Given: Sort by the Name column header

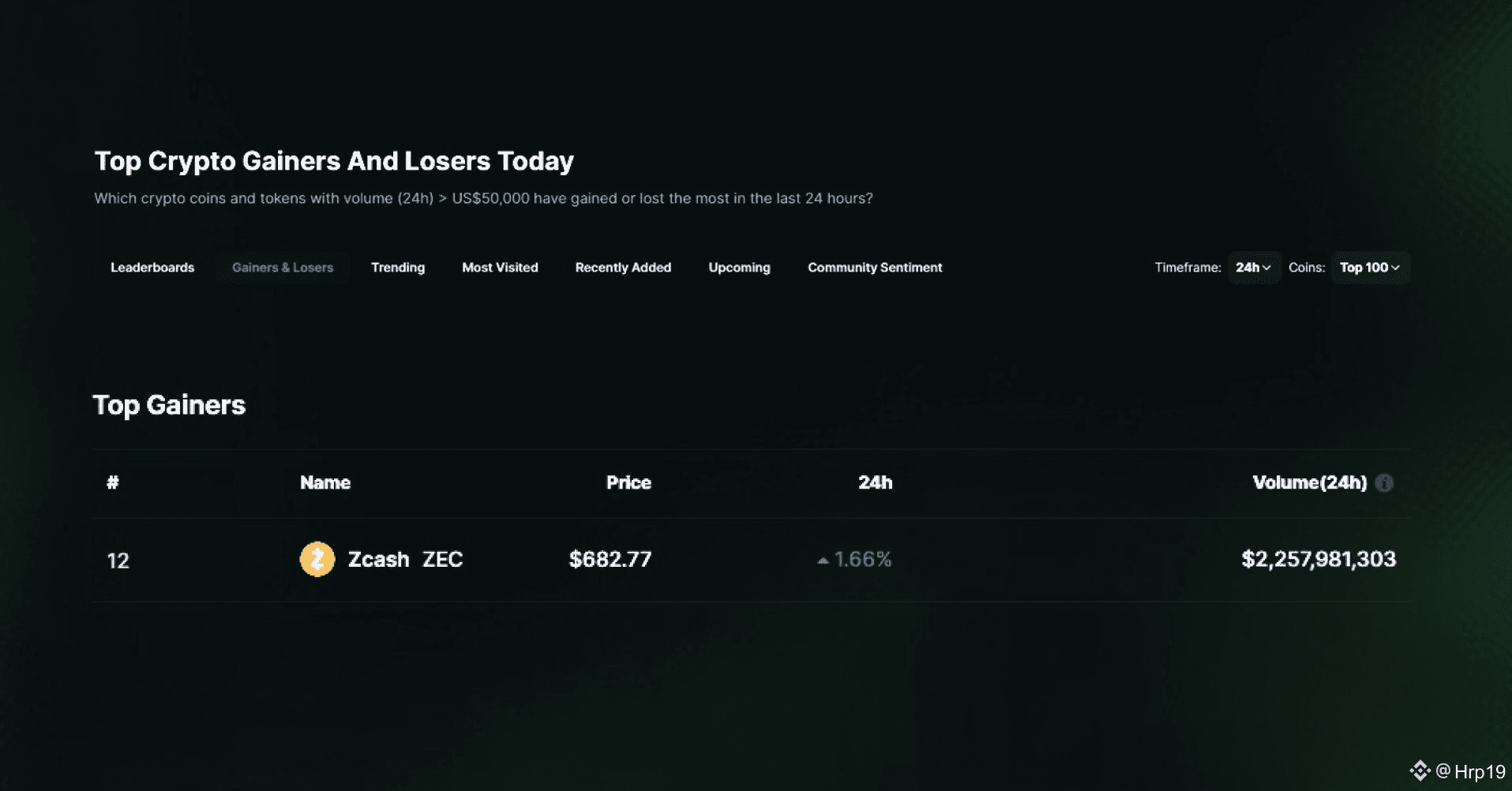Looking at the screenshot, I should coord(325,482).
